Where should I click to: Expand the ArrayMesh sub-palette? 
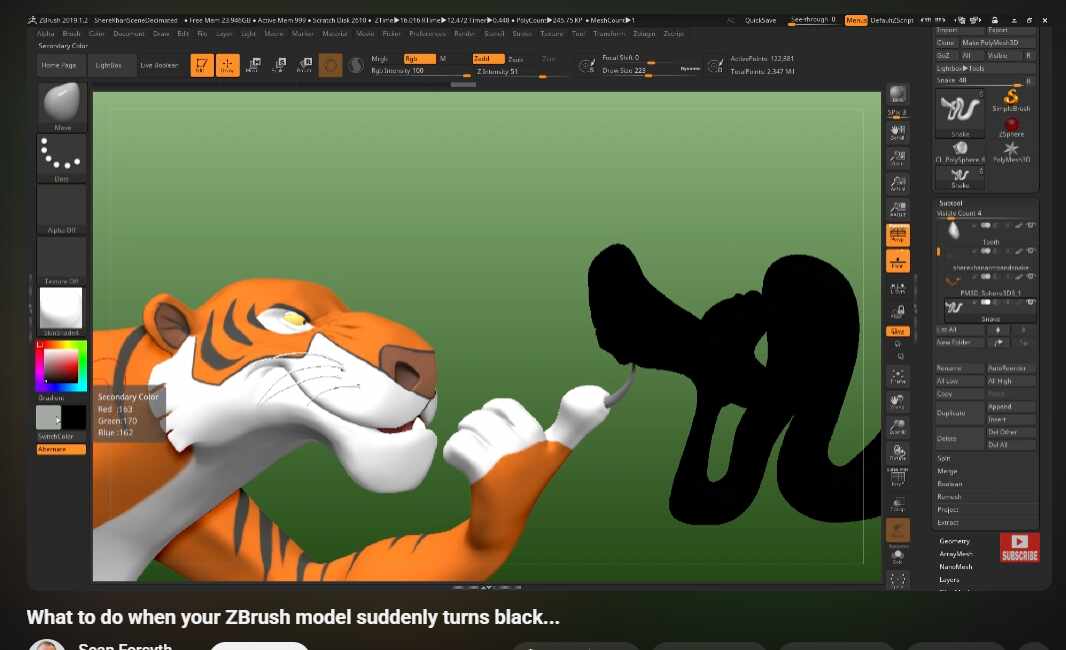click(955, 554)
